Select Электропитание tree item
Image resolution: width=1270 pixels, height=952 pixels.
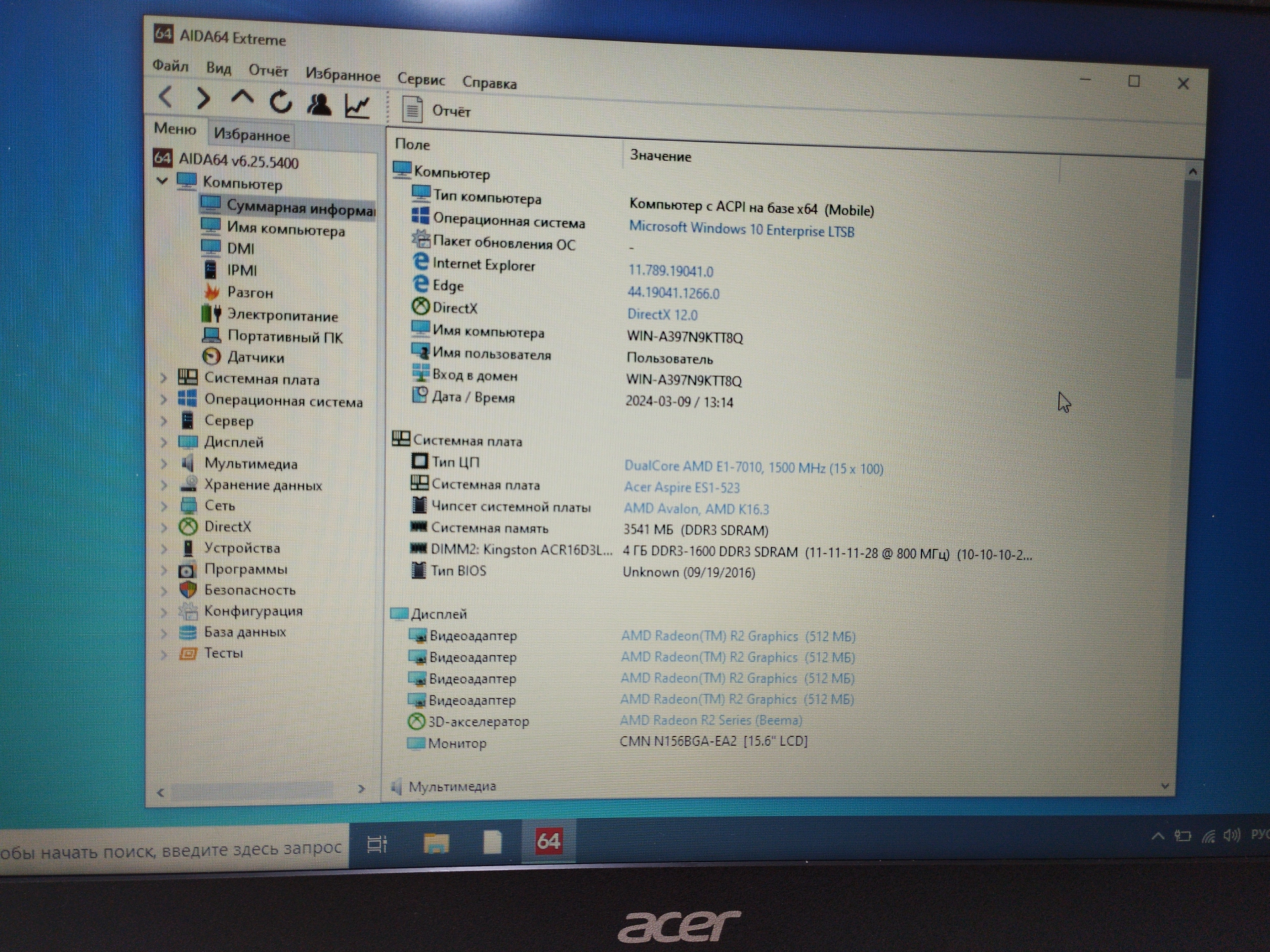282,315
